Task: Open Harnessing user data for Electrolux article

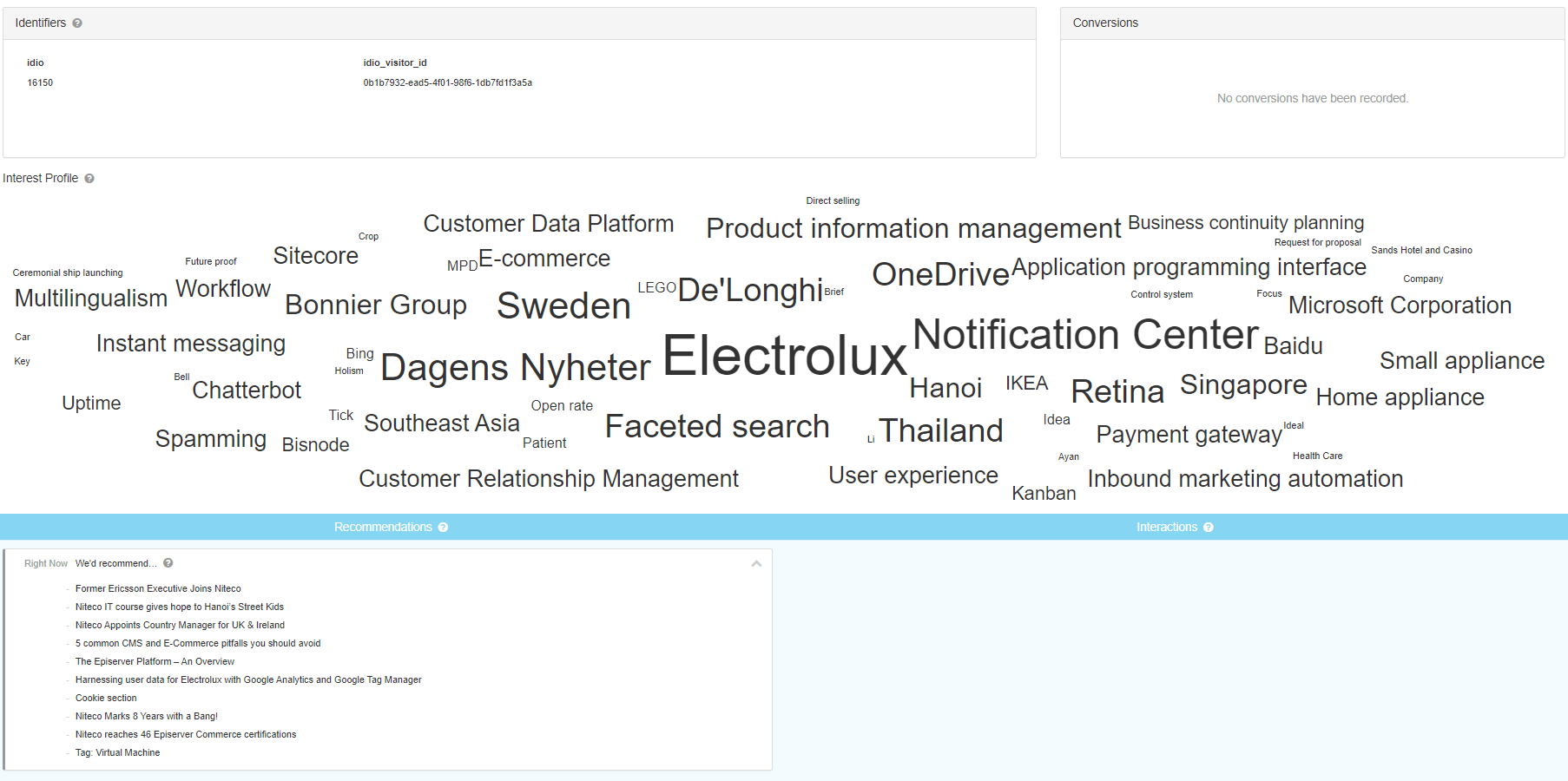Action: (248, 679)
